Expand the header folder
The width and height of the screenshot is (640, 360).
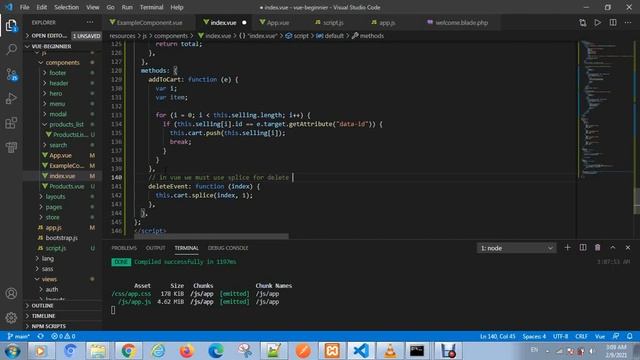point(58,83)
